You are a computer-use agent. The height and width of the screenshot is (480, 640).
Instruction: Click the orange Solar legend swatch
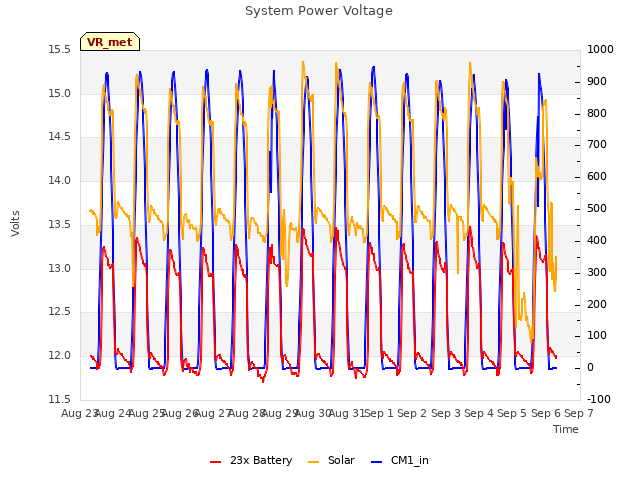coord(313,462)
